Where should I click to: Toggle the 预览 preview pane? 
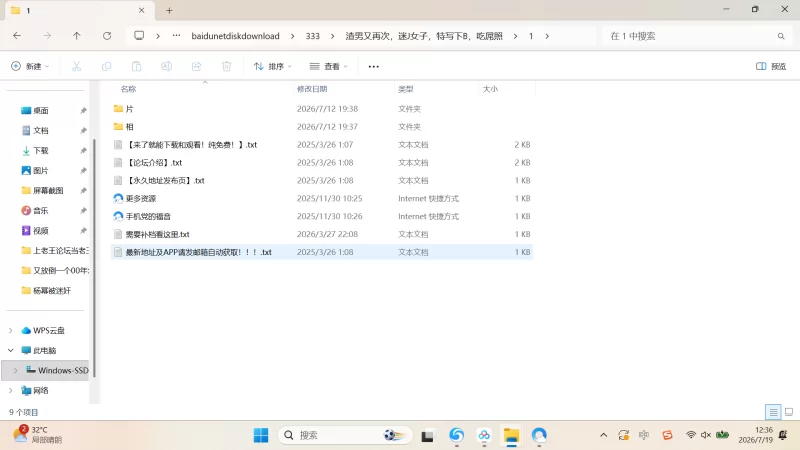coord(771,66)
